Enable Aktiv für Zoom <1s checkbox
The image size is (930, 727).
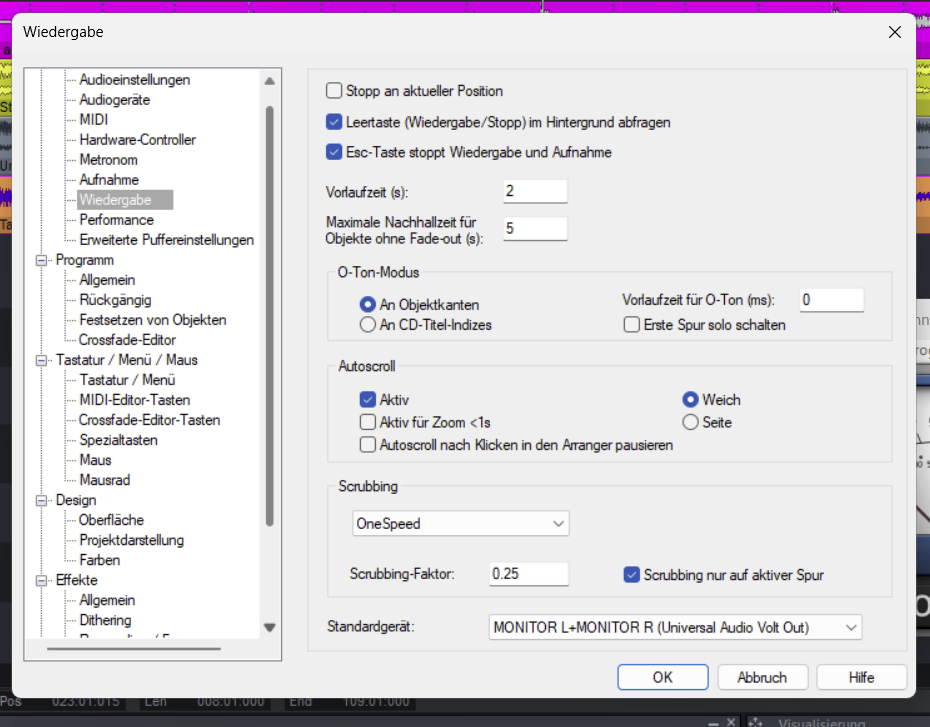(368, 422)
